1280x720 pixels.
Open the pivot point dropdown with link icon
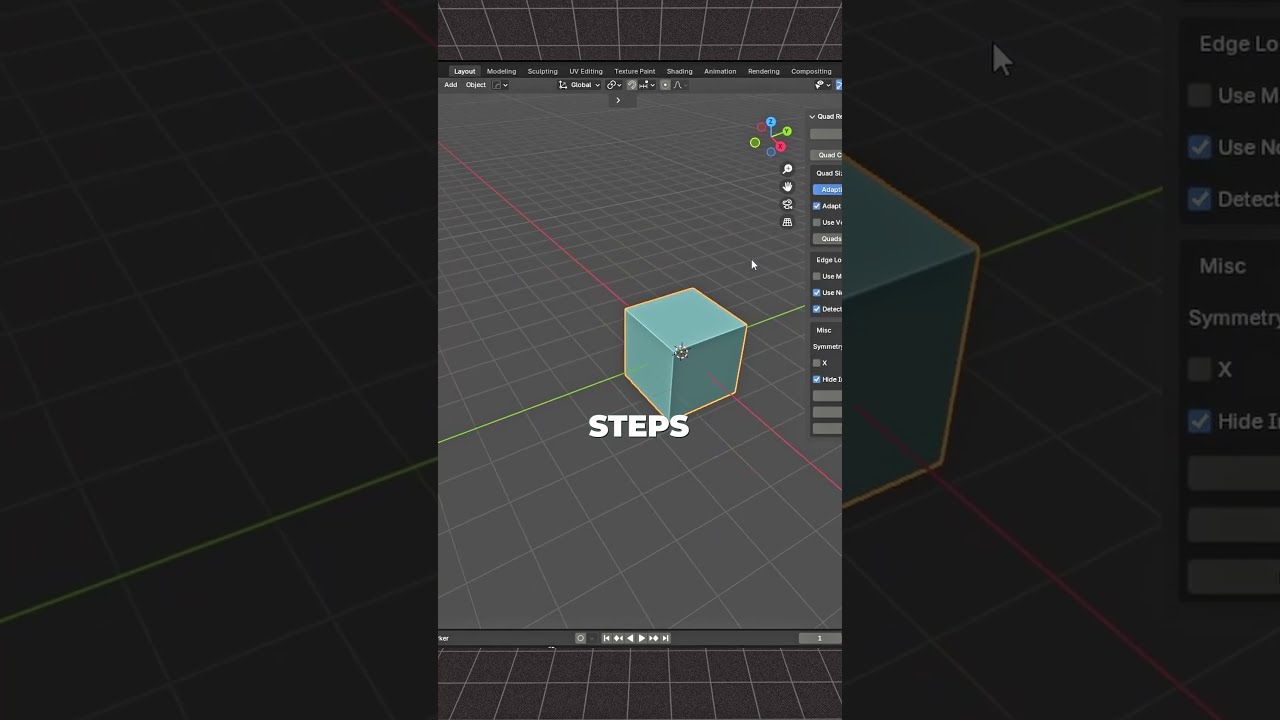click(614, 85)
